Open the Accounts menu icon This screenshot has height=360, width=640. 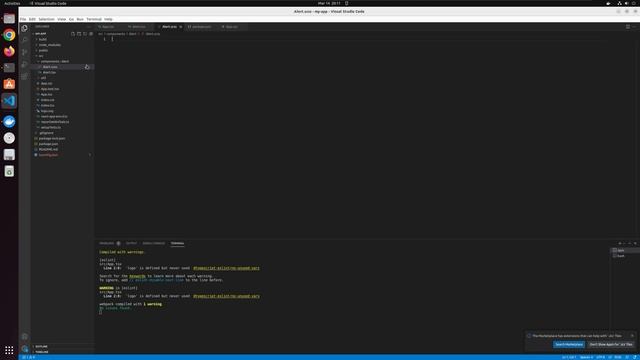[24, 336]
